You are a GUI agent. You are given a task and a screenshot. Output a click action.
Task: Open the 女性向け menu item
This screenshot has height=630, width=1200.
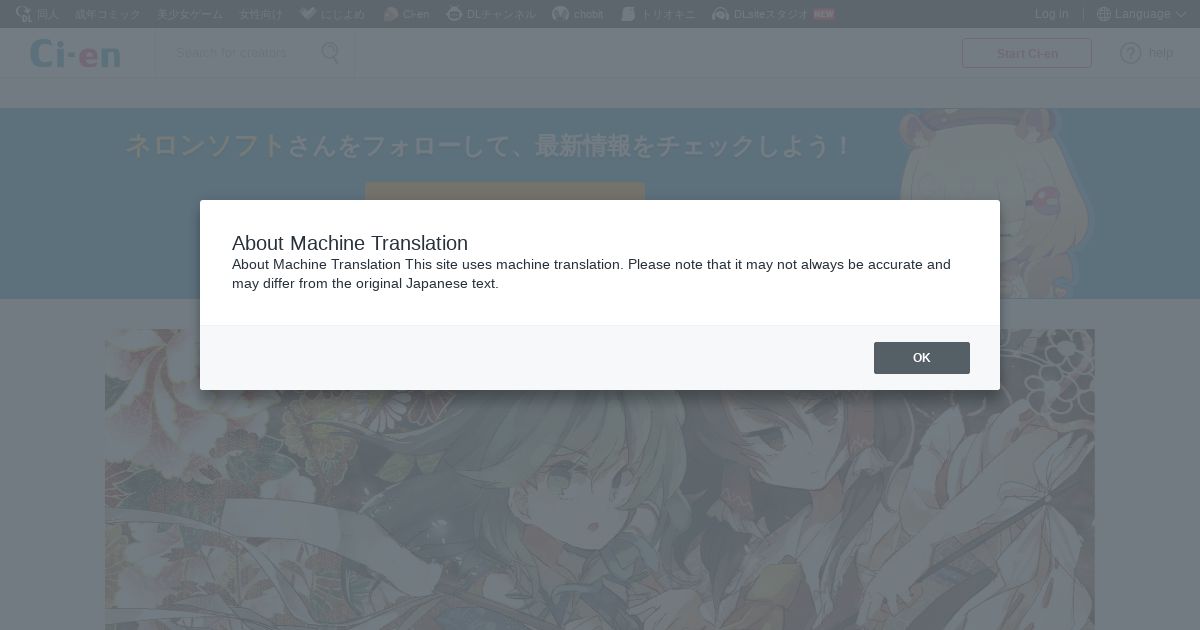pyautogui.click(x=261, y=14)
